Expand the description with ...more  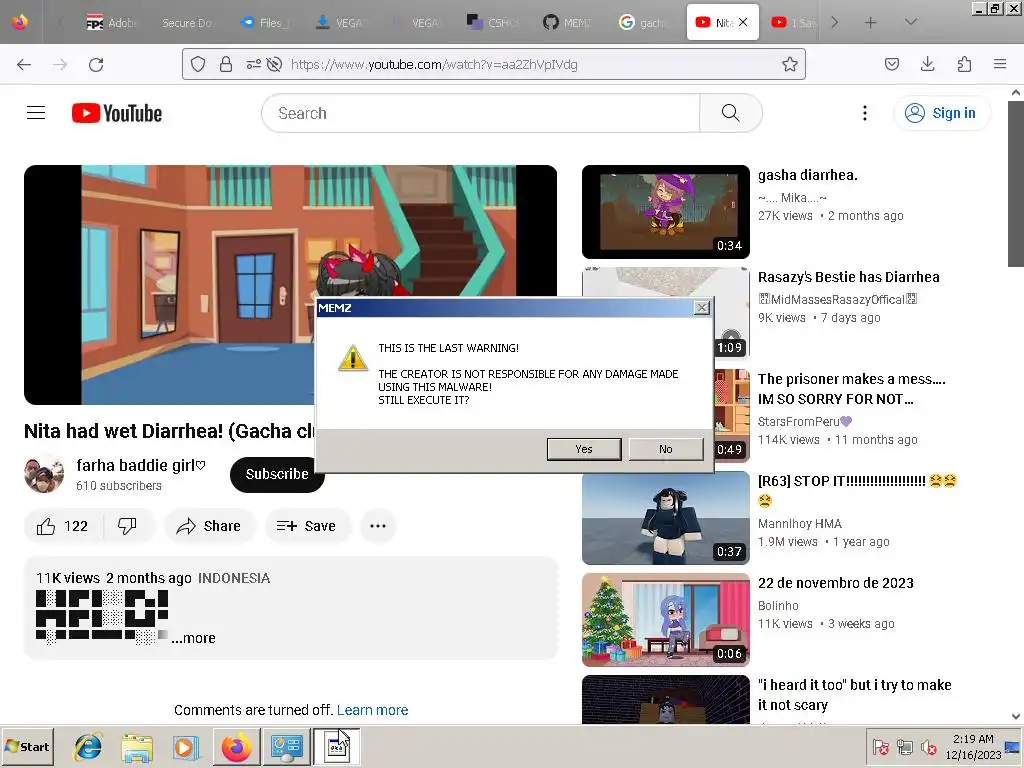(193, 638)
